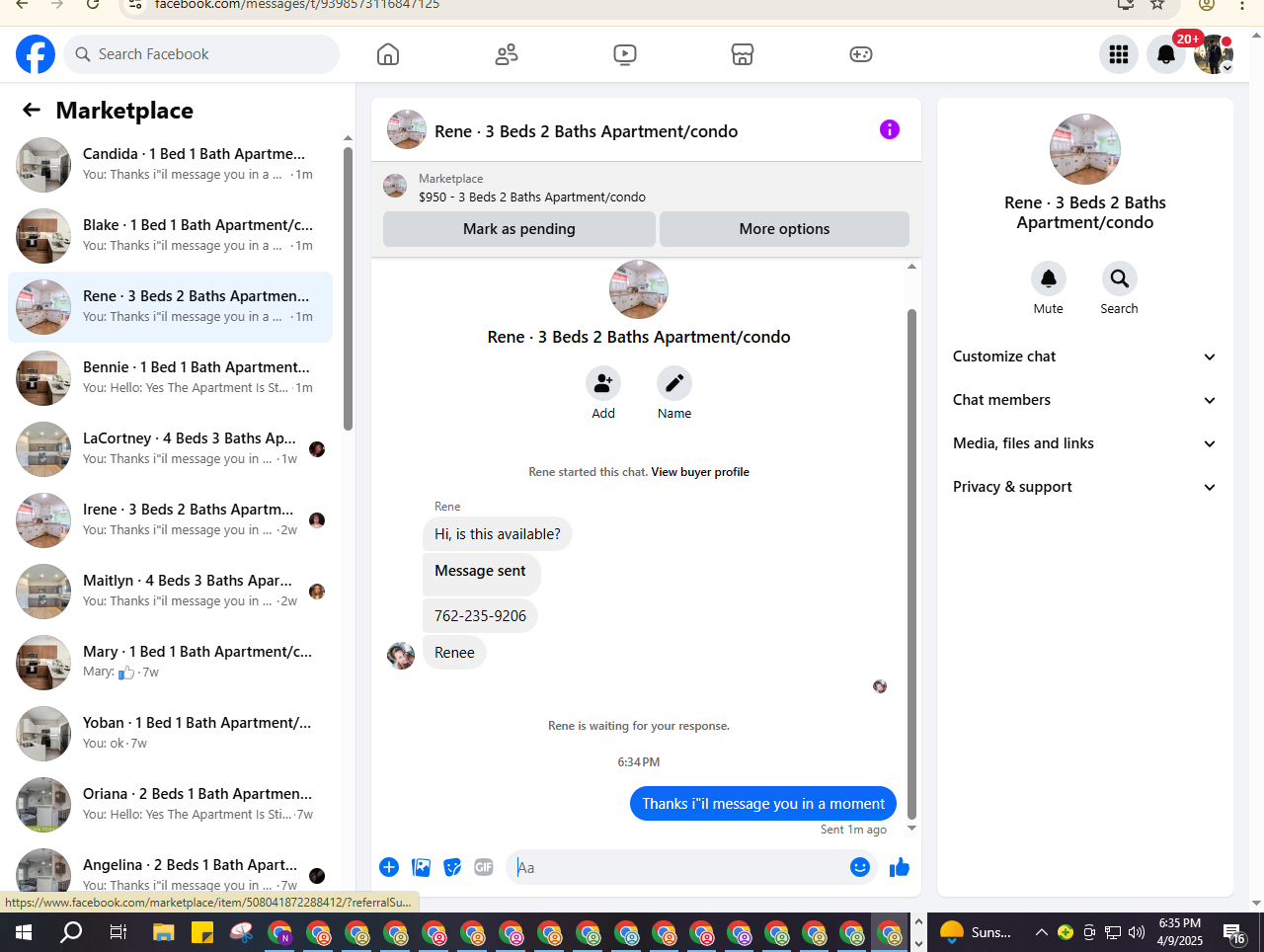1264x952 pixels.
Task: Click the "Hi, is this available?" message
Action: pos(497,534)
